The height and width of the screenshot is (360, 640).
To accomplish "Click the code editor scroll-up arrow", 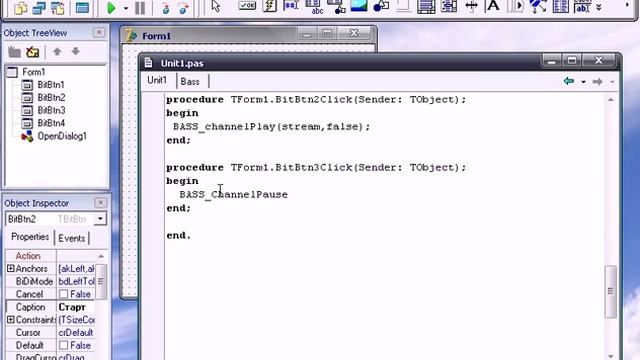I will pos(611,100).
